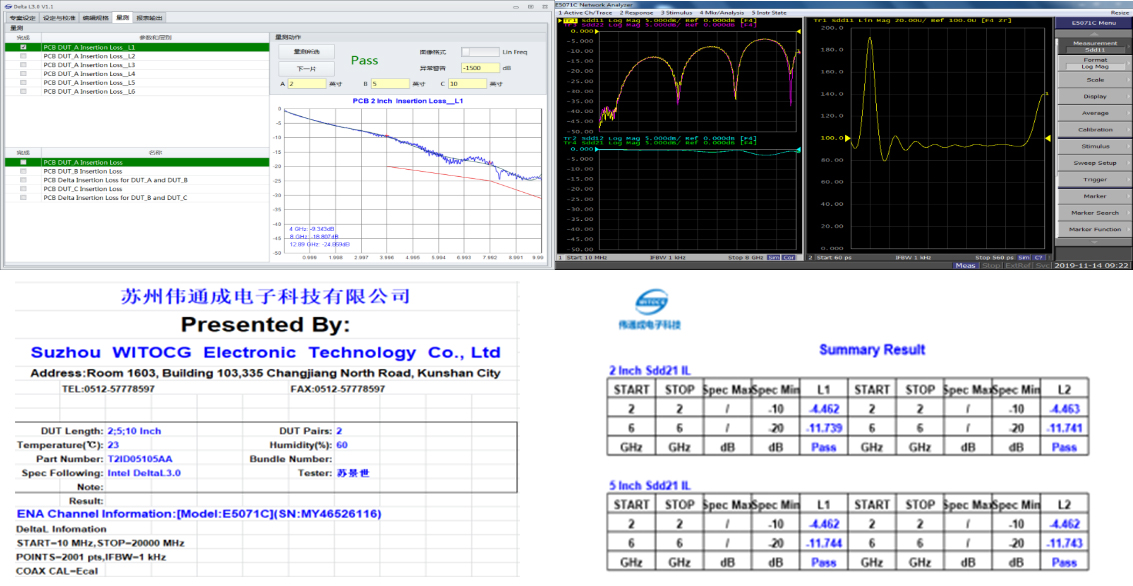Expand the Display softkey menu
The image size is (1133, 586).
(1095, 96)
